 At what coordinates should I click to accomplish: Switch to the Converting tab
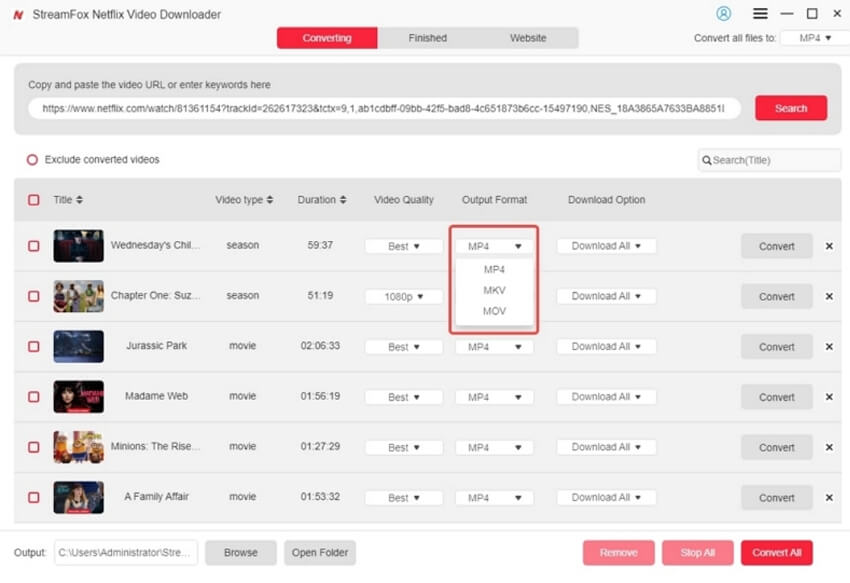pos(327,38)
